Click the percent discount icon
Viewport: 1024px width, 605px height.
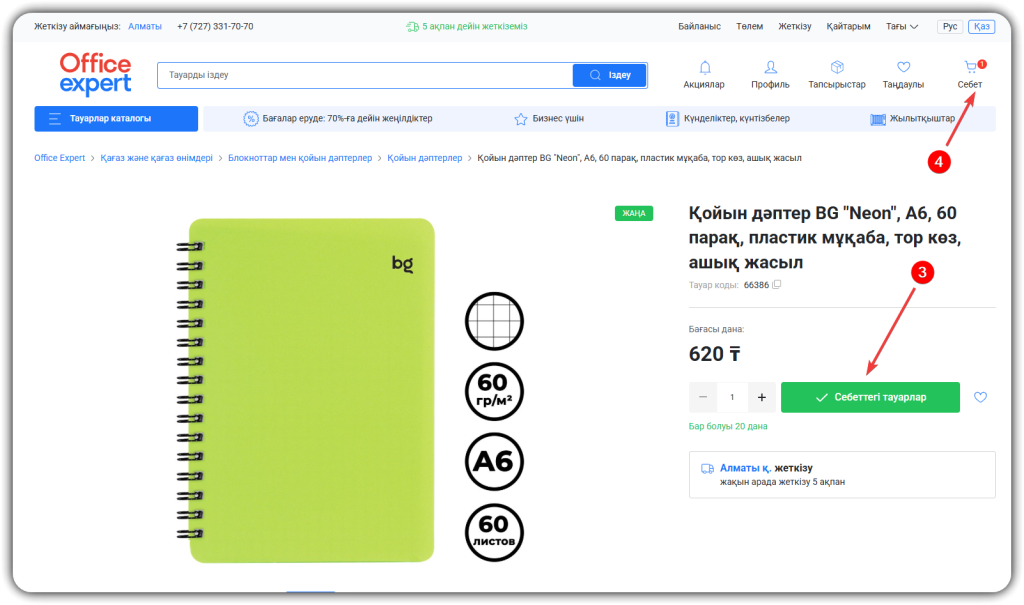click(251, 119)
